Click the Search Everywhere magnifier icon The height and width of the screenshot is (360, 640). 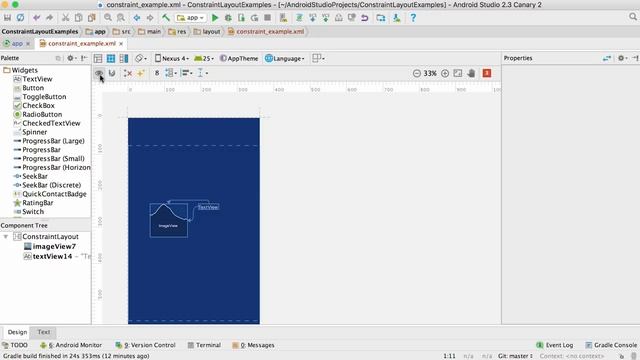633,17
